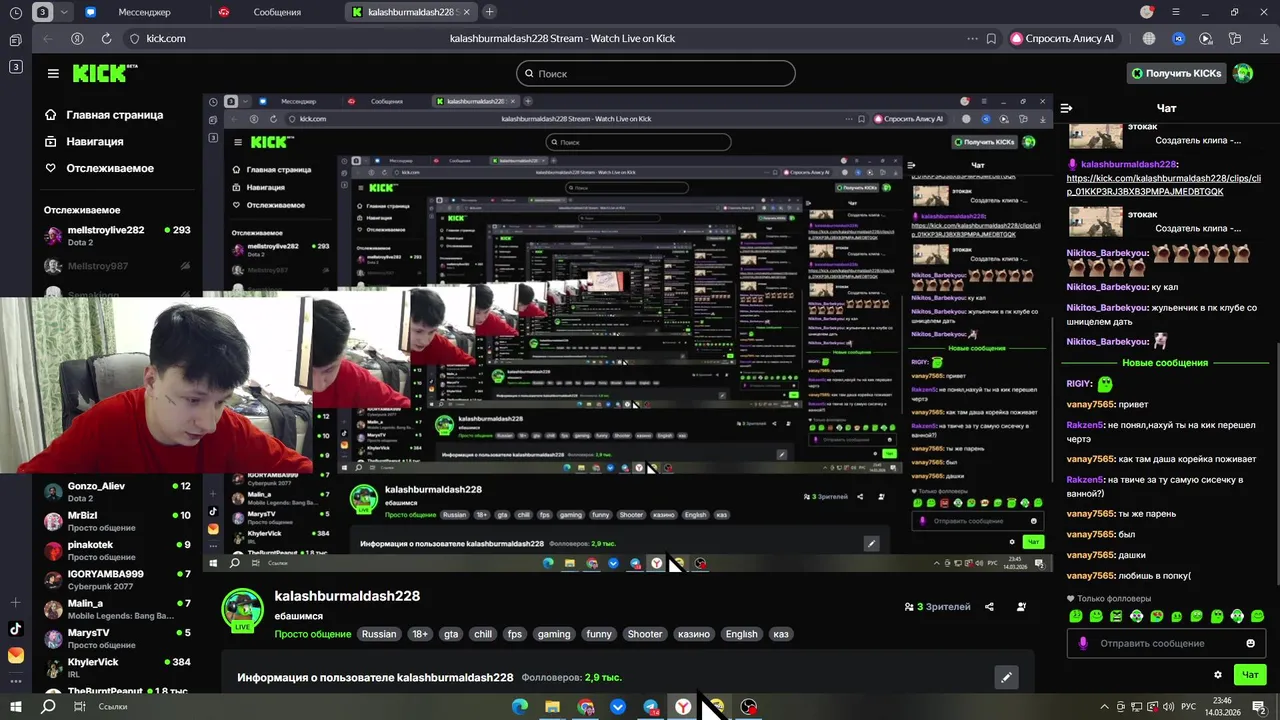Open the user profile avatar in Kick header
The image size is (1280, 720).
[1243, 73]
